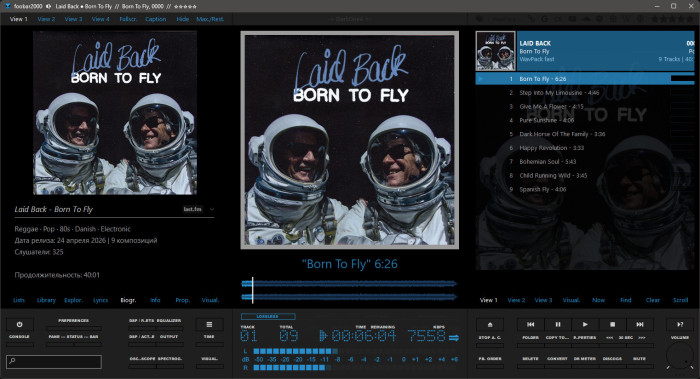Switch to View 2 in the top bar
This screenshot has width=700, height=379.
pyautogui.click(x=46, y=19)
